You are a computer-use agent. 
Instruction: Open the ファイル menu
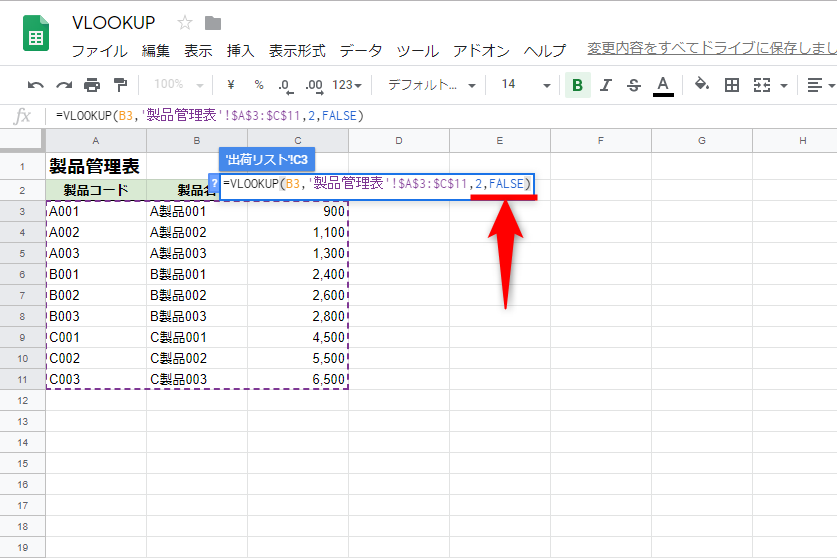[99, 51]
